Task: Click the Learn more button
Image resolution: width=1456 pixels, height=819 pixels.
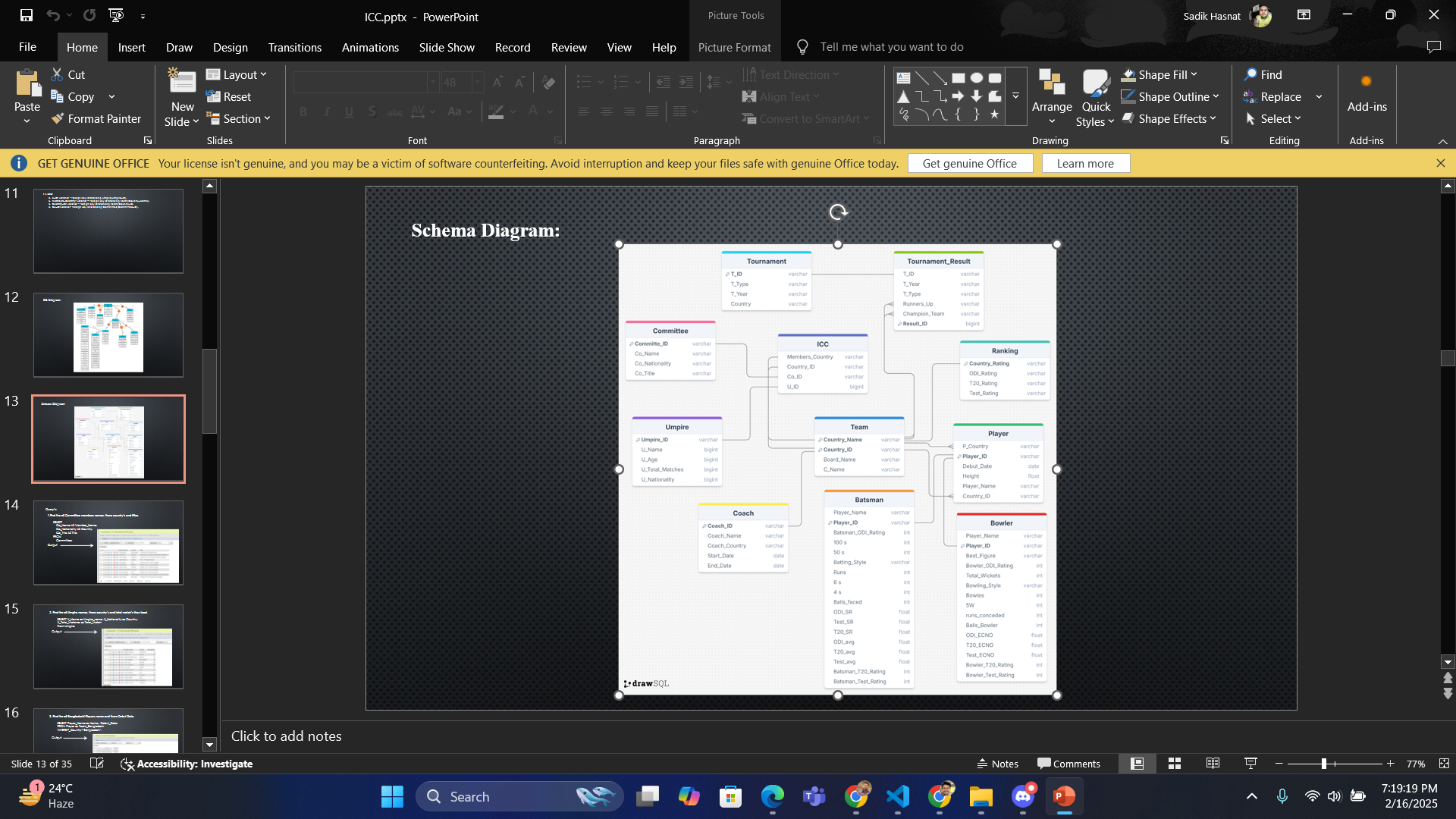Action: point(1086,163)
